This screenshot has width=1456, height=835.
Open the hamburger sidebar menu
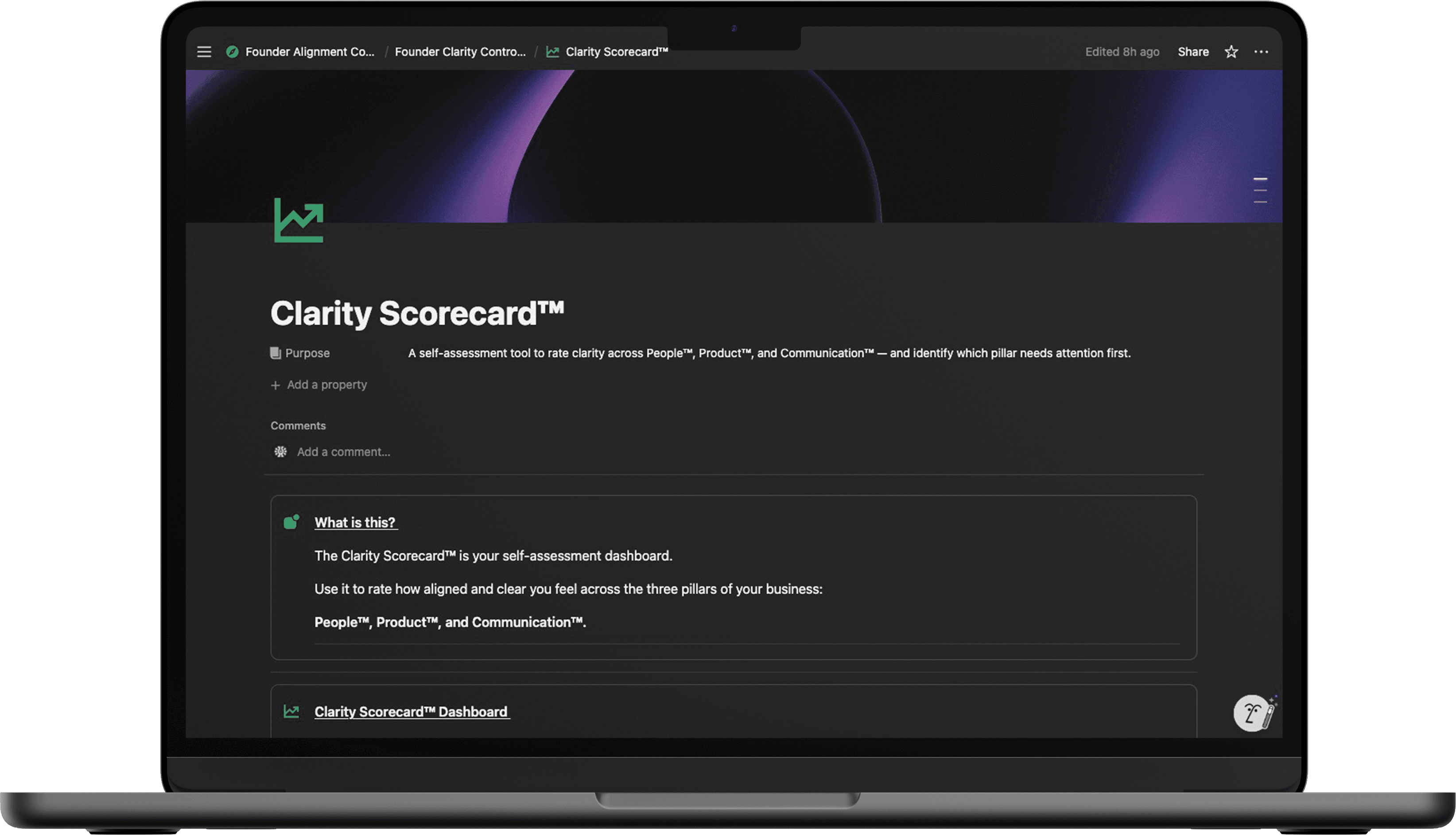204,52
